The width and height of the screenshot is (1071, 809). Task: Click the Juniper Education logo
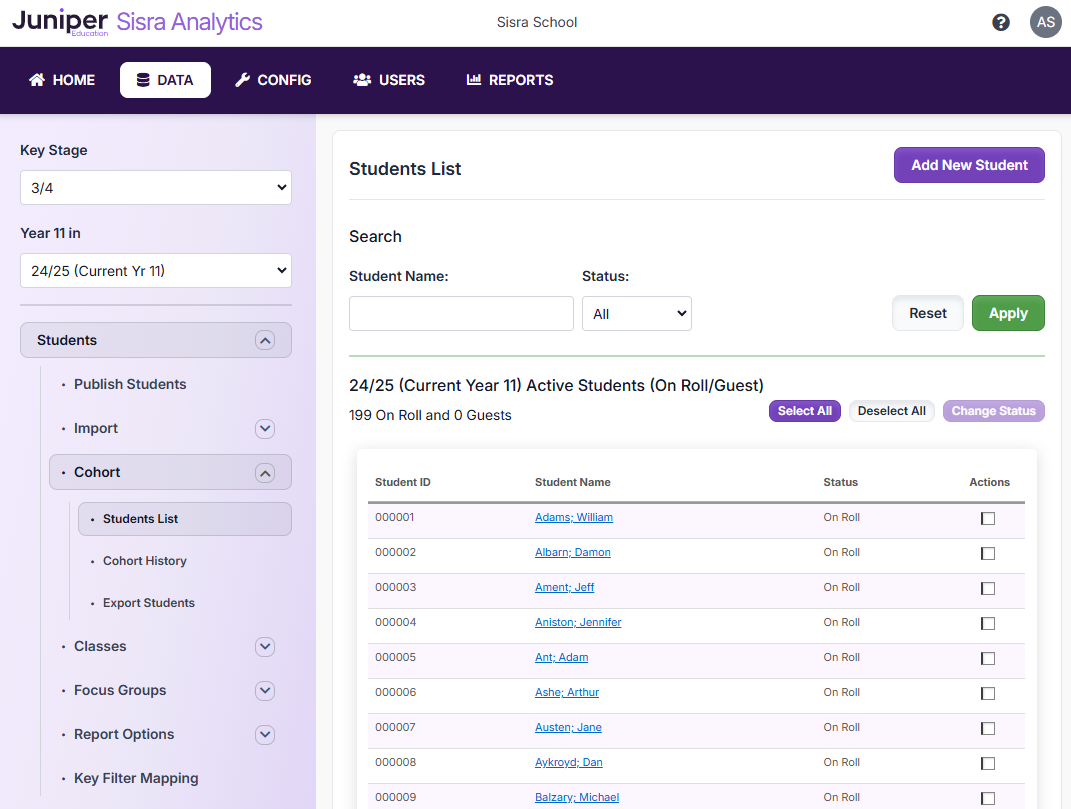click(60, 22)
